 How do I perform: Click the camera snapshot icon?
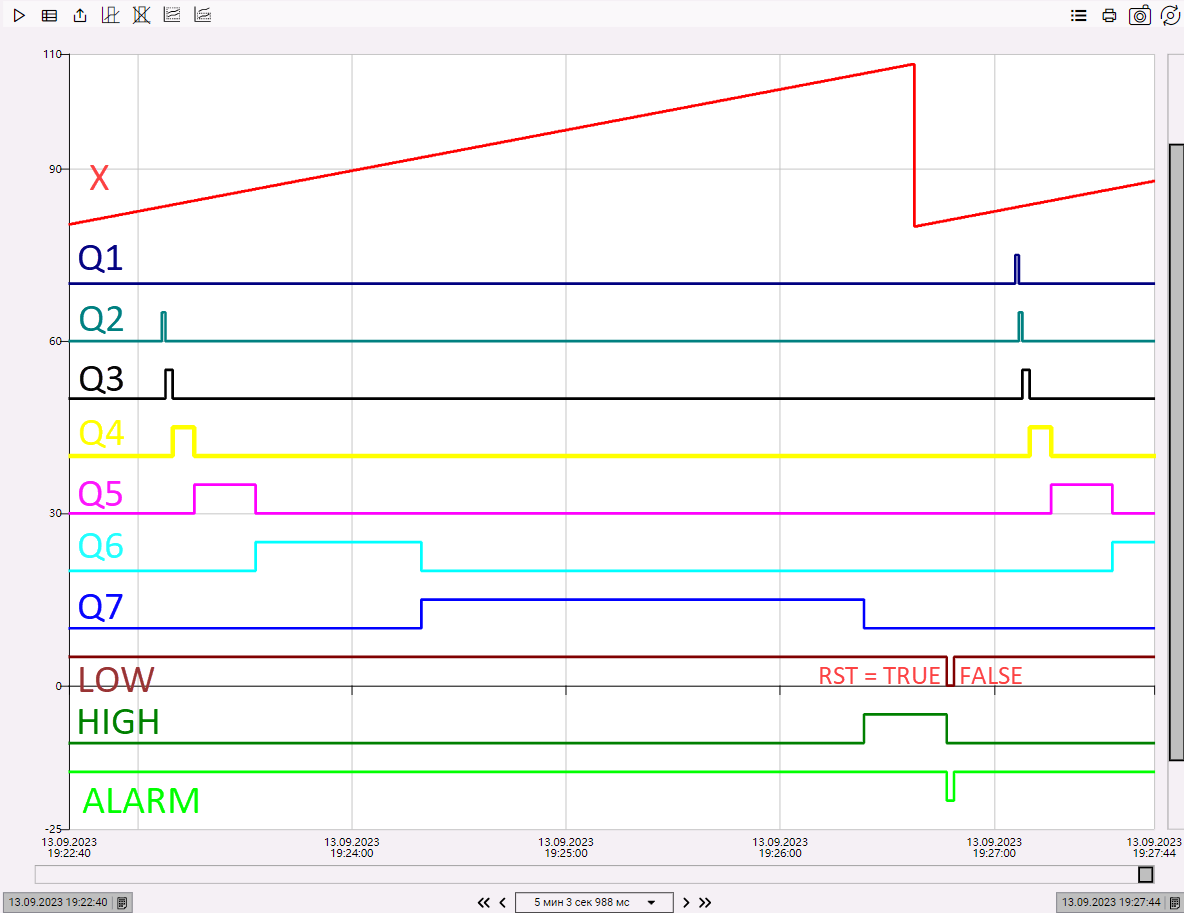click(1139, 15)
